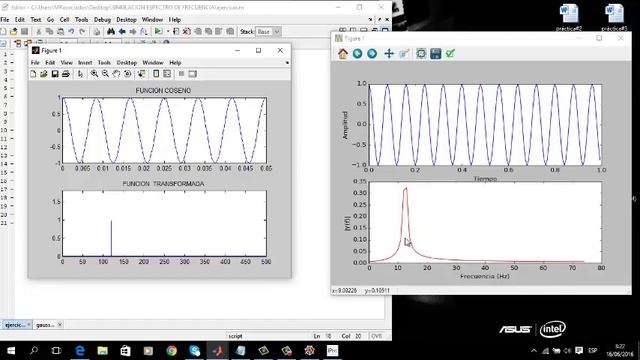Click forward arrow in Editor toolbar

tap(133, 31)
